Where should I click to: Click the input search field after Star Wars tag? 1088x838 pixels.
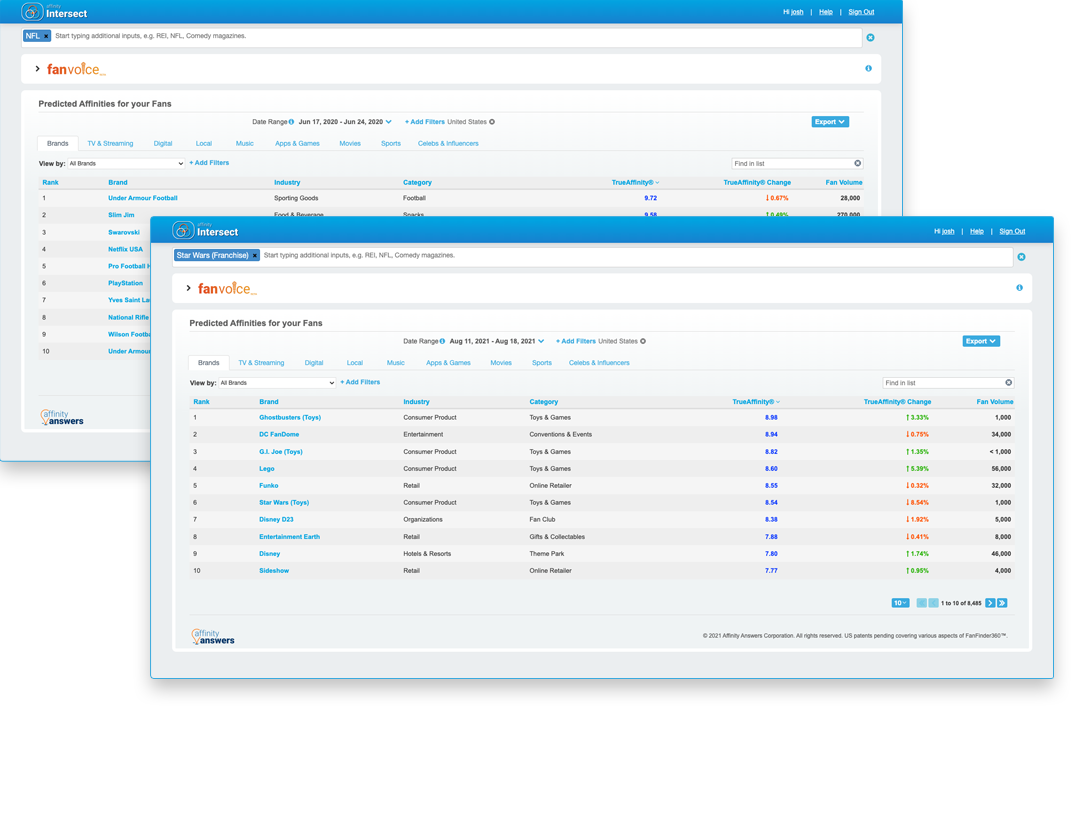tap(635, 256)
